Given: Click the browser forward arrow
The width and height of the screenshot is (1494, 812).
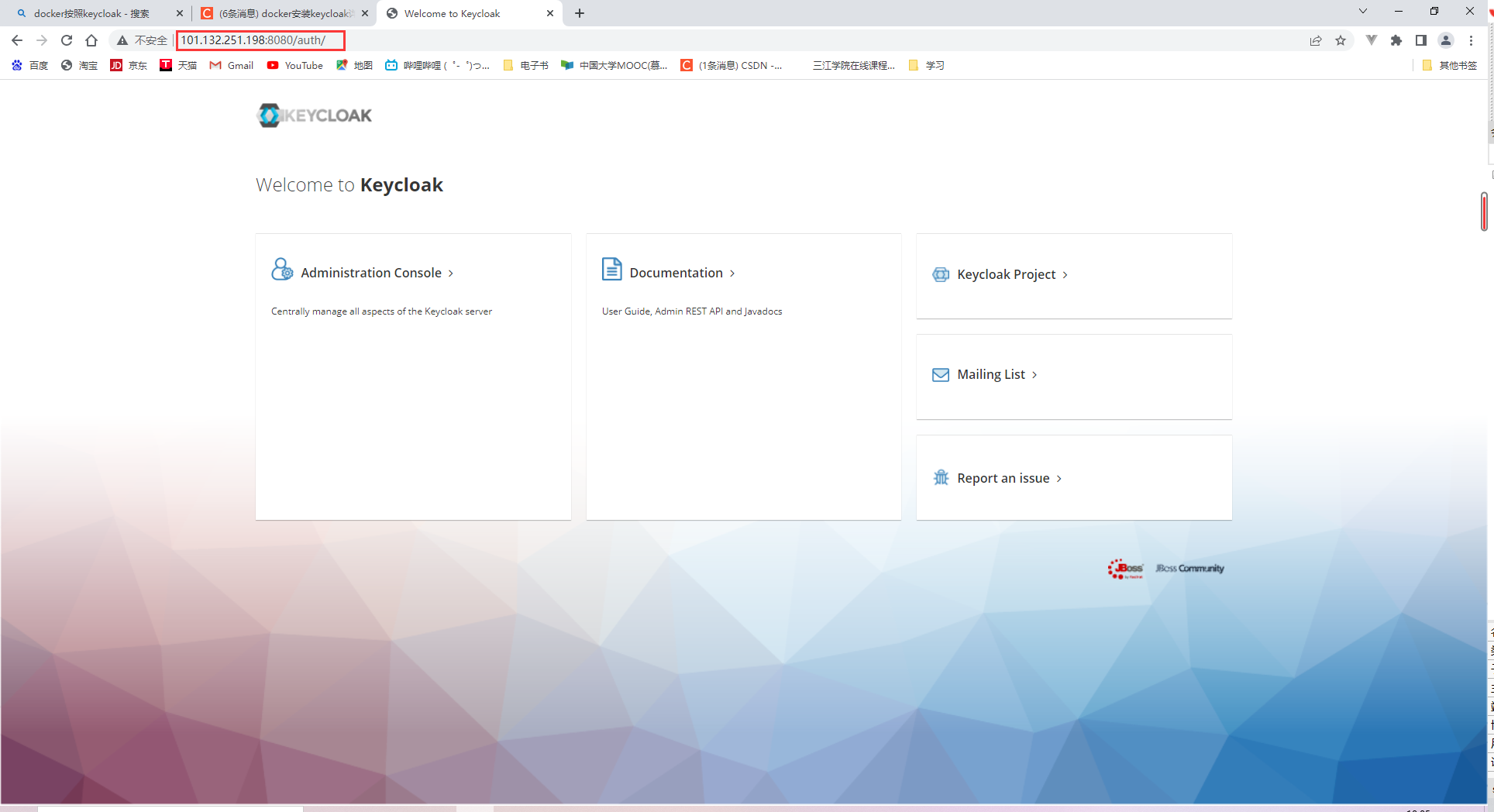Looking at the screenshot, I should (x=42, y=40).
